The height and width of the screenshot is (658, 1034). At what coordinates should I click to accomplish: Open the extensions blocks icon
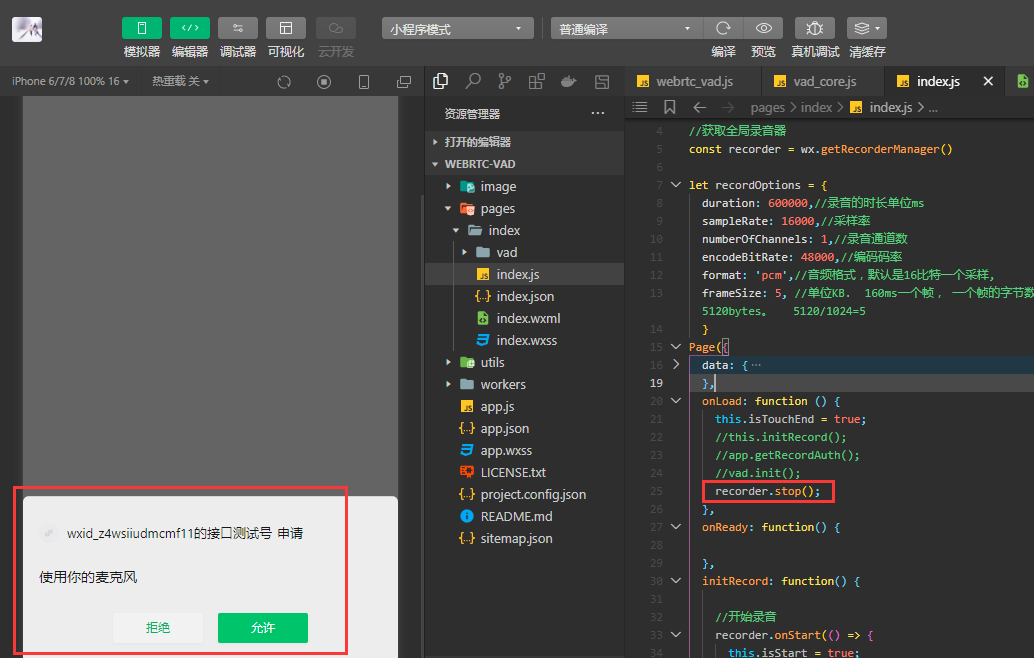click(537, 81)
